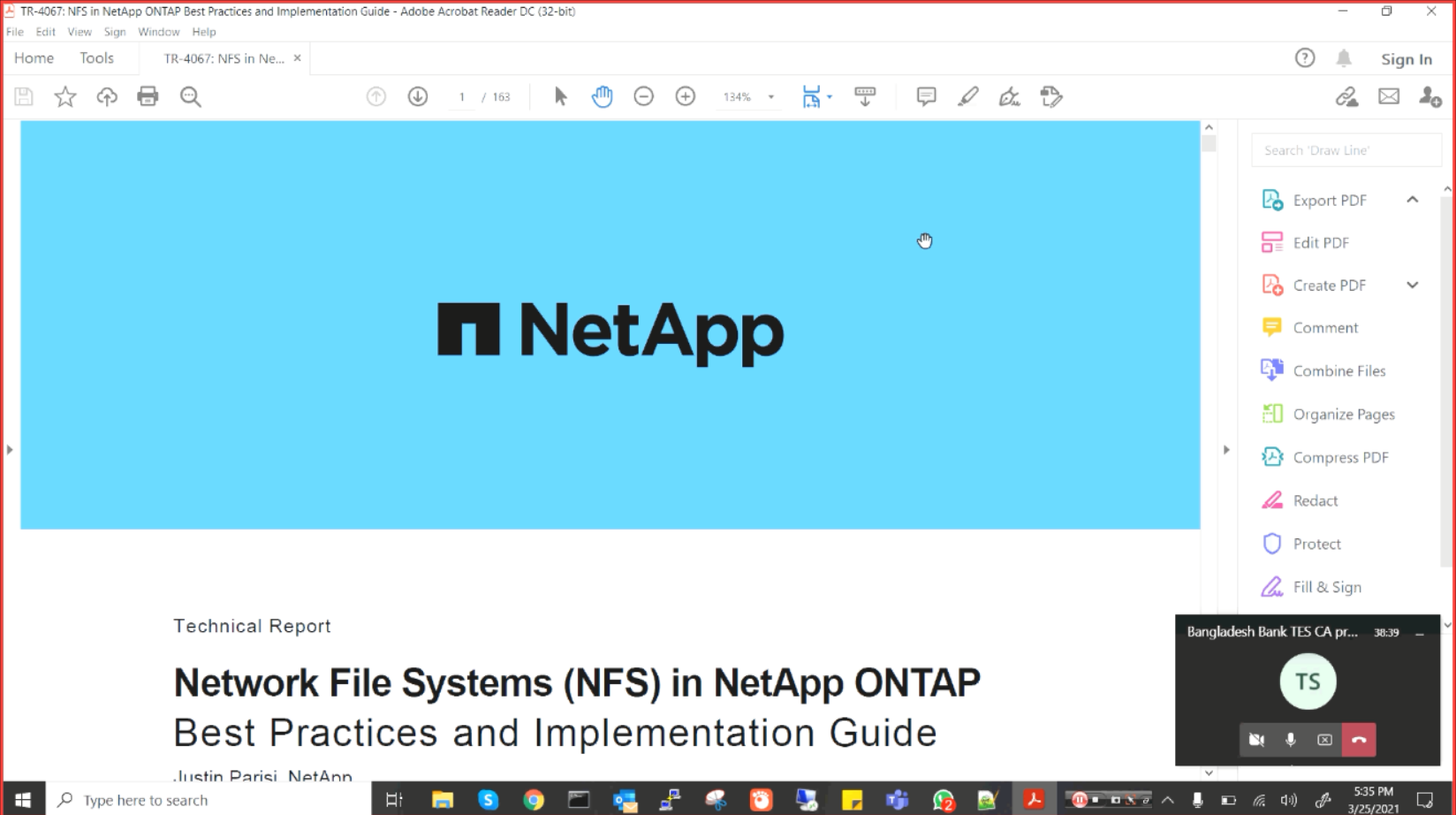Open the Edit PDF tool
Screen dimensions: 1456x815
[1321, 243]
